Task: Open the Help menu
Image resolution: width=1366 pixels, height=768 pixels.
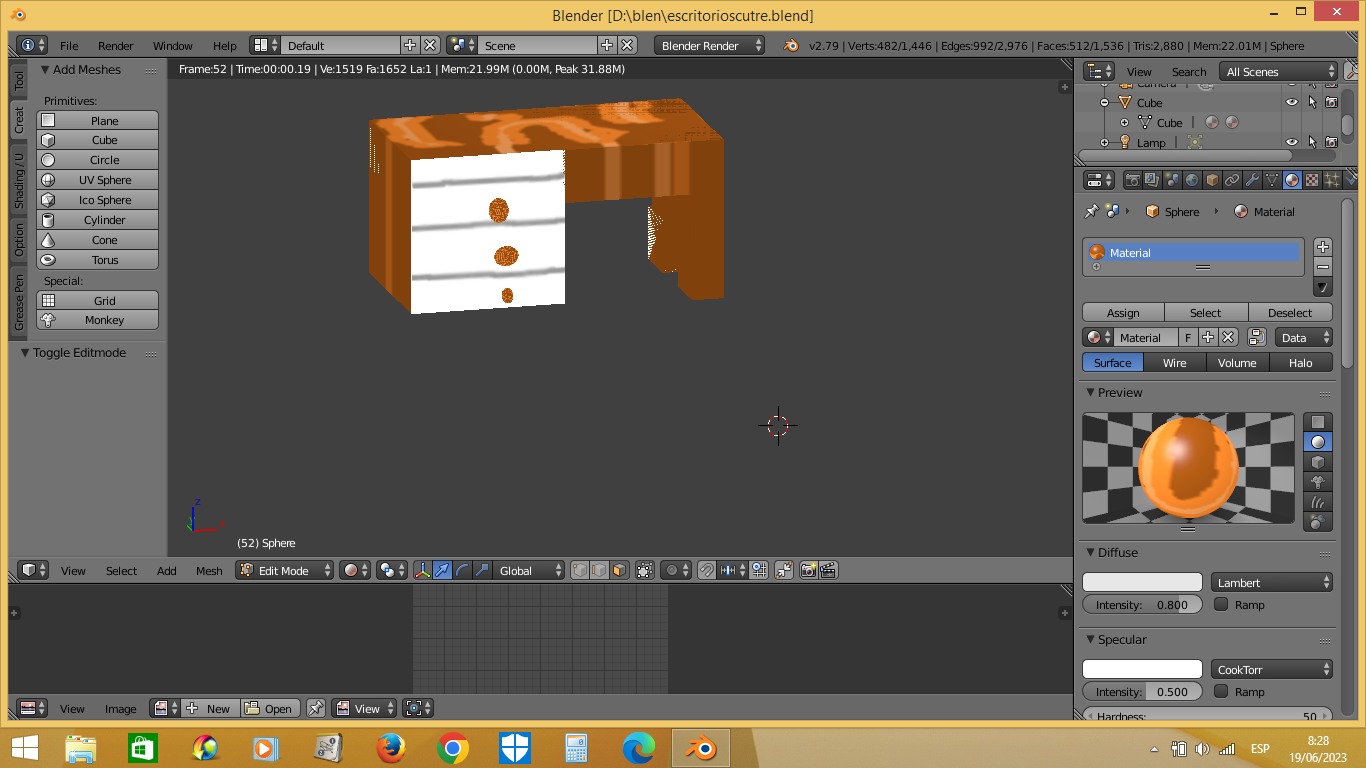Action: coord(224,45)
